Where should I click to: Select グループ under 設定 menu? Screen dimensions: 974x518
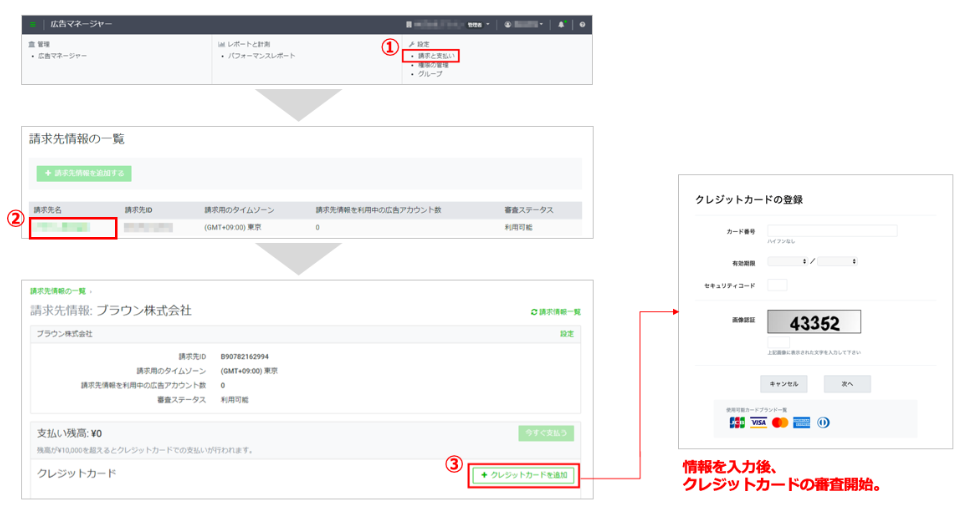(x=430, y=73)
